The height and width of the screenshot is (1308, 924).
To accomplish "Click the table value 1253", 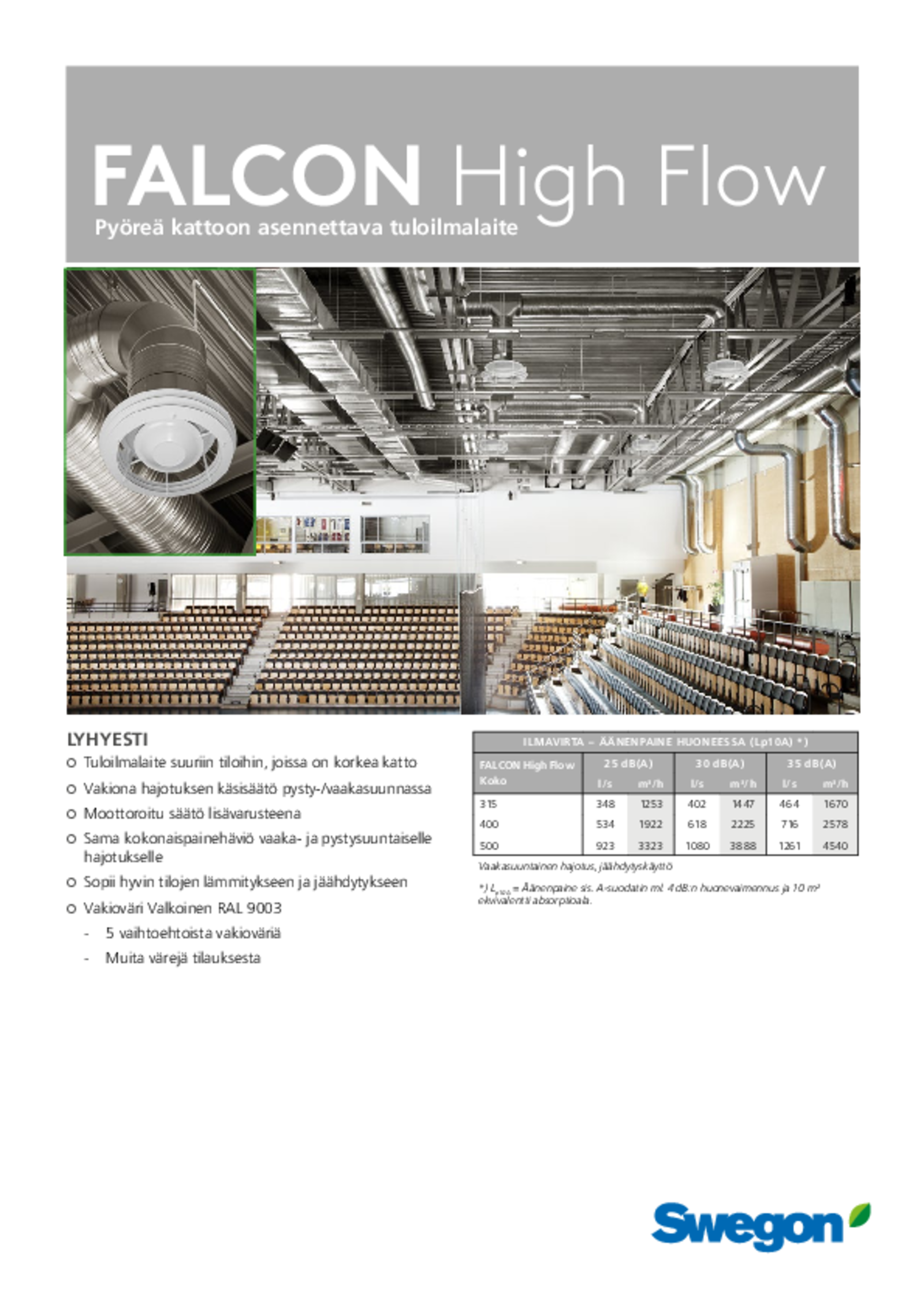I will click(x=651, y=804).
